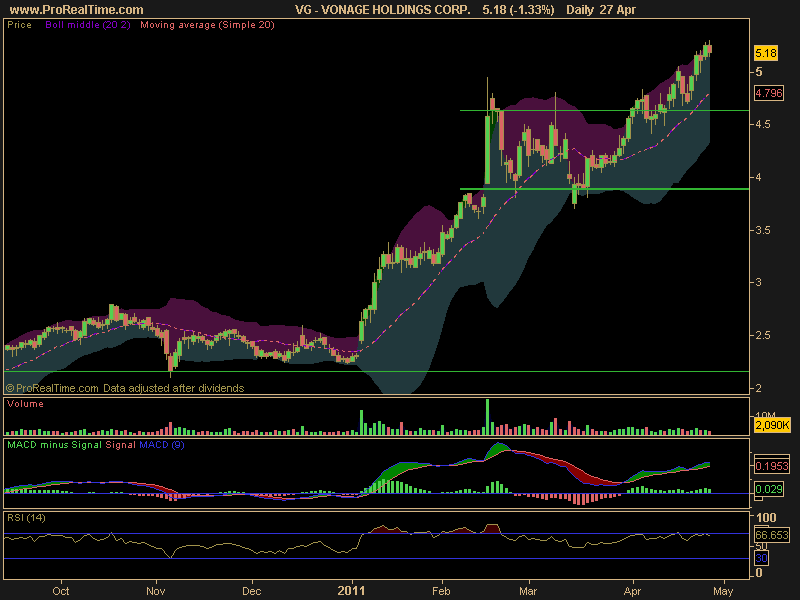The height and width of the screenshot is (600, 800).
Task: Click the 3.5 price axis label
Action: 763,231
